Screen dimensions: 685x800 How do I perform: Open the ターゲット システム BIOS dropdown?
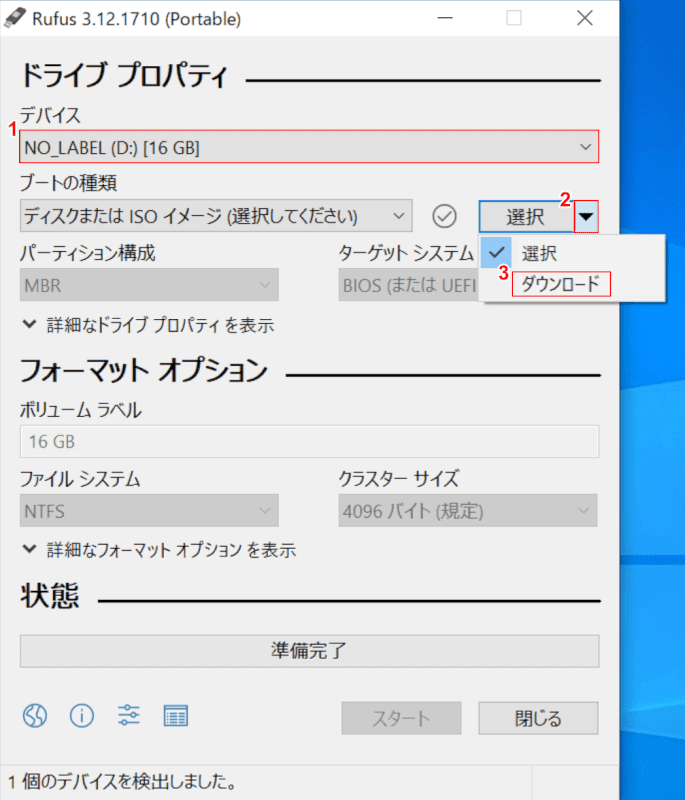coord(409,285)
